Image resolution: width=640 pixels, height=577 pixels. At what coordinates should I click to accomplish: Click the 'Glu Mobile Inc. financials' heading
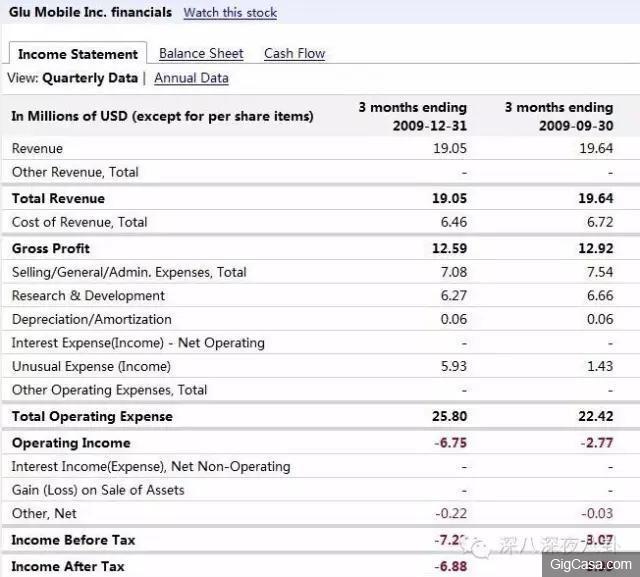(x=90, y=12)
